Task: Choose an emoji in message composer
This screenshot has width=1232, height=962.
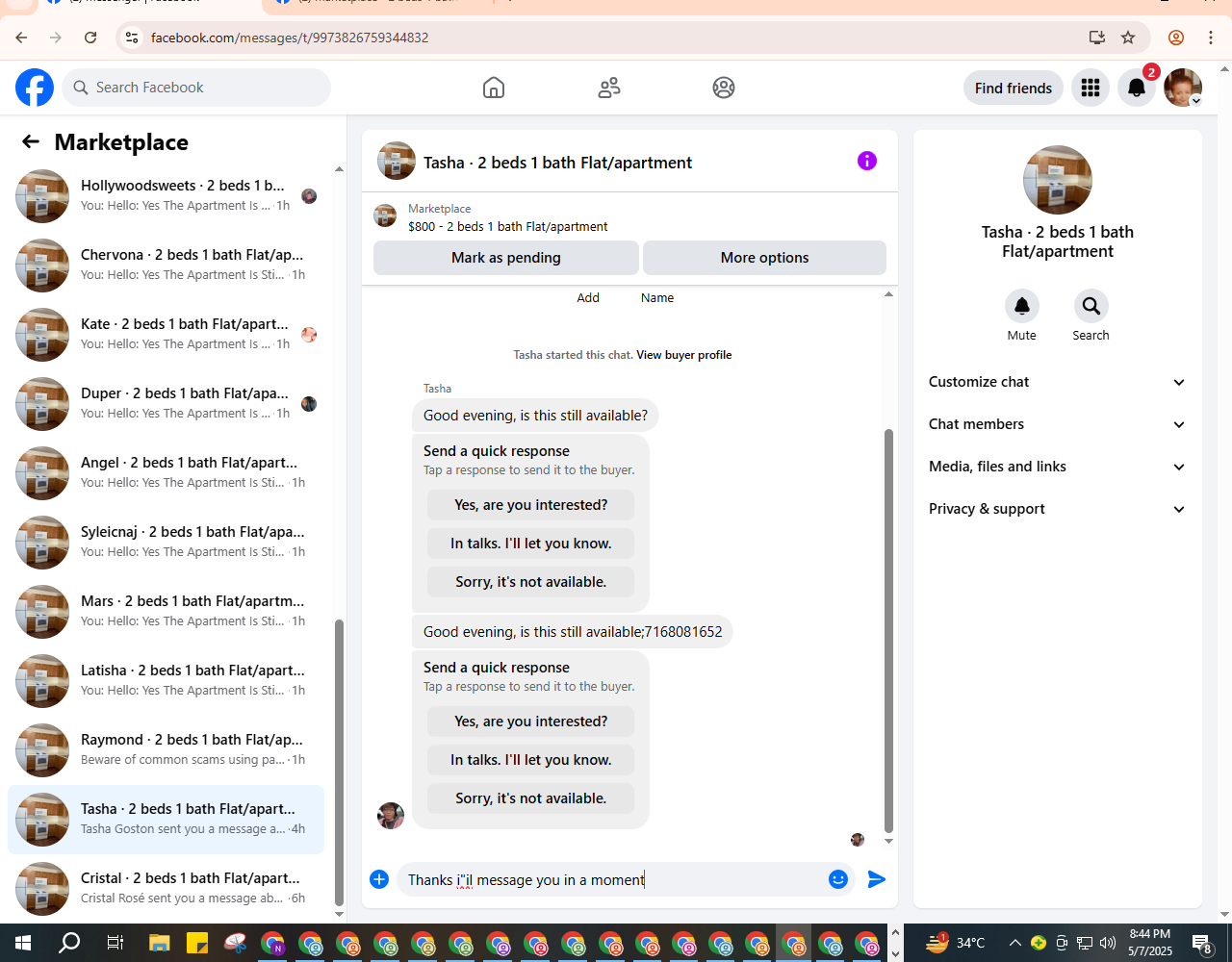Action: point(838,879)
